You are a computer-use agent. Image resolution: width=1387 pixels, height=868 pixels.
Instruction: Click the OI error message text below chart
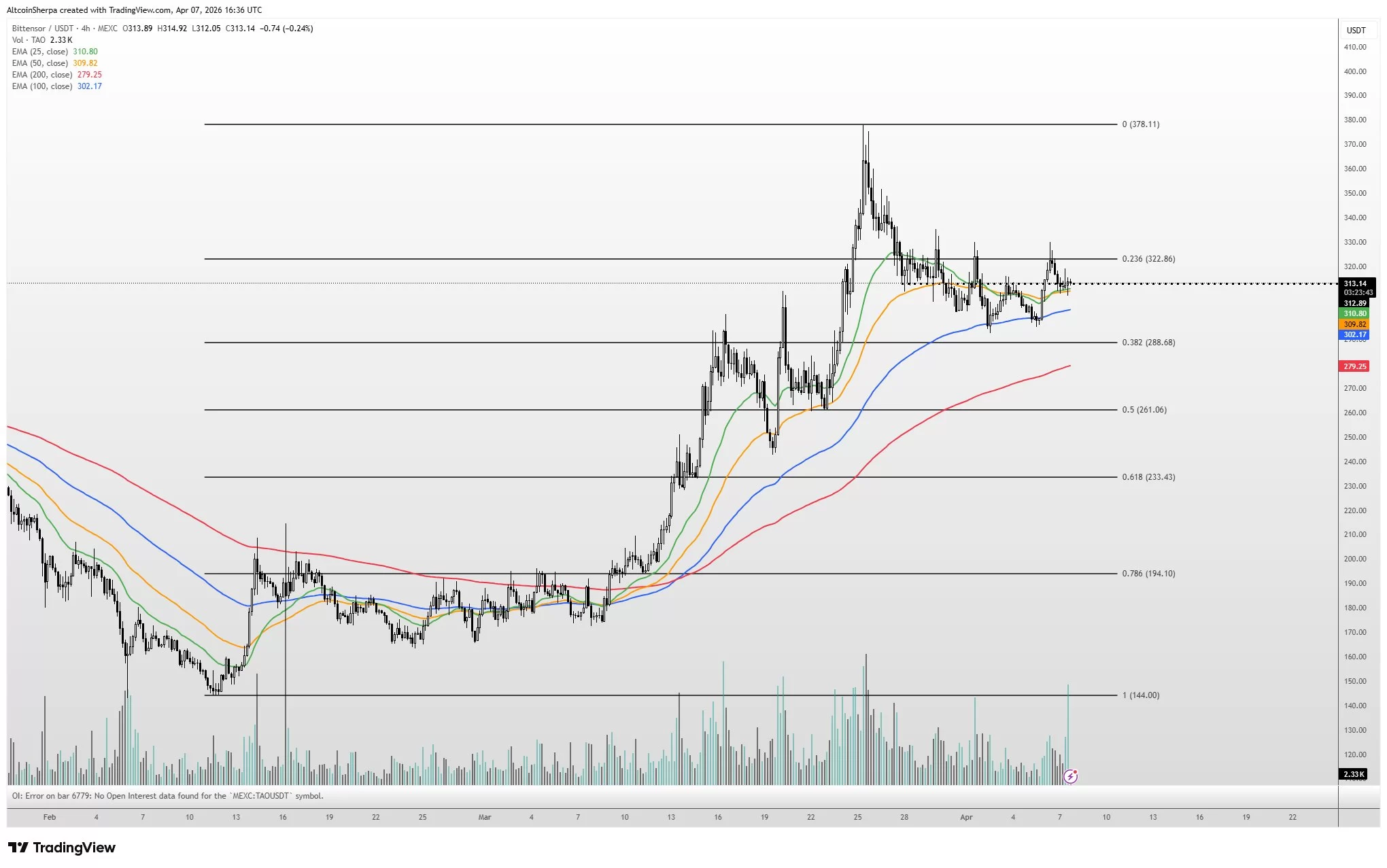point(167,796)
